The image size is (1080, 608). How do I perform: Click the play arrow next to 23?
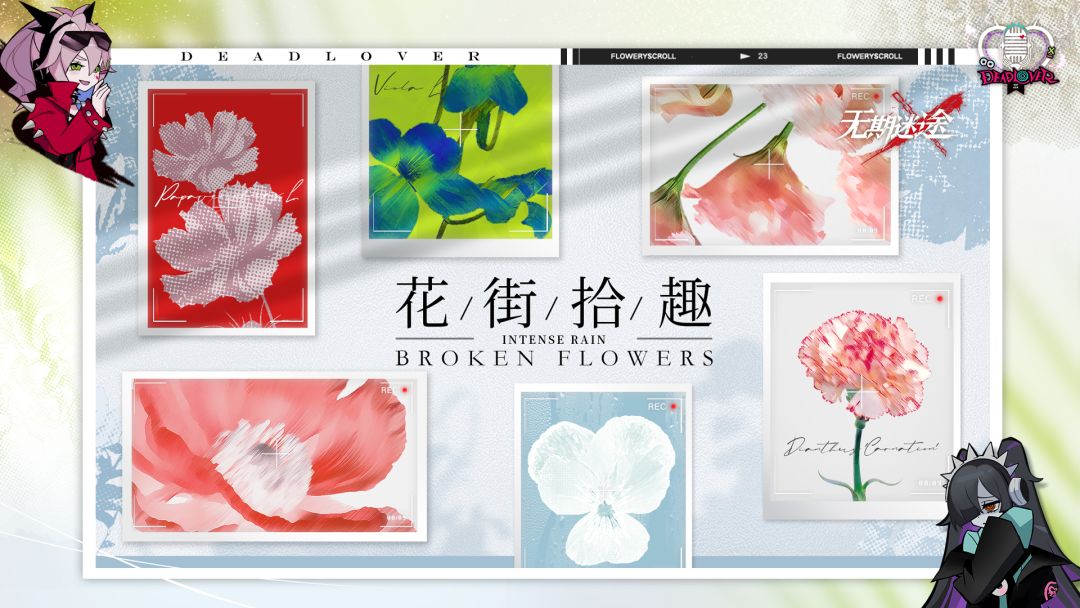click(x=745, y=56)
